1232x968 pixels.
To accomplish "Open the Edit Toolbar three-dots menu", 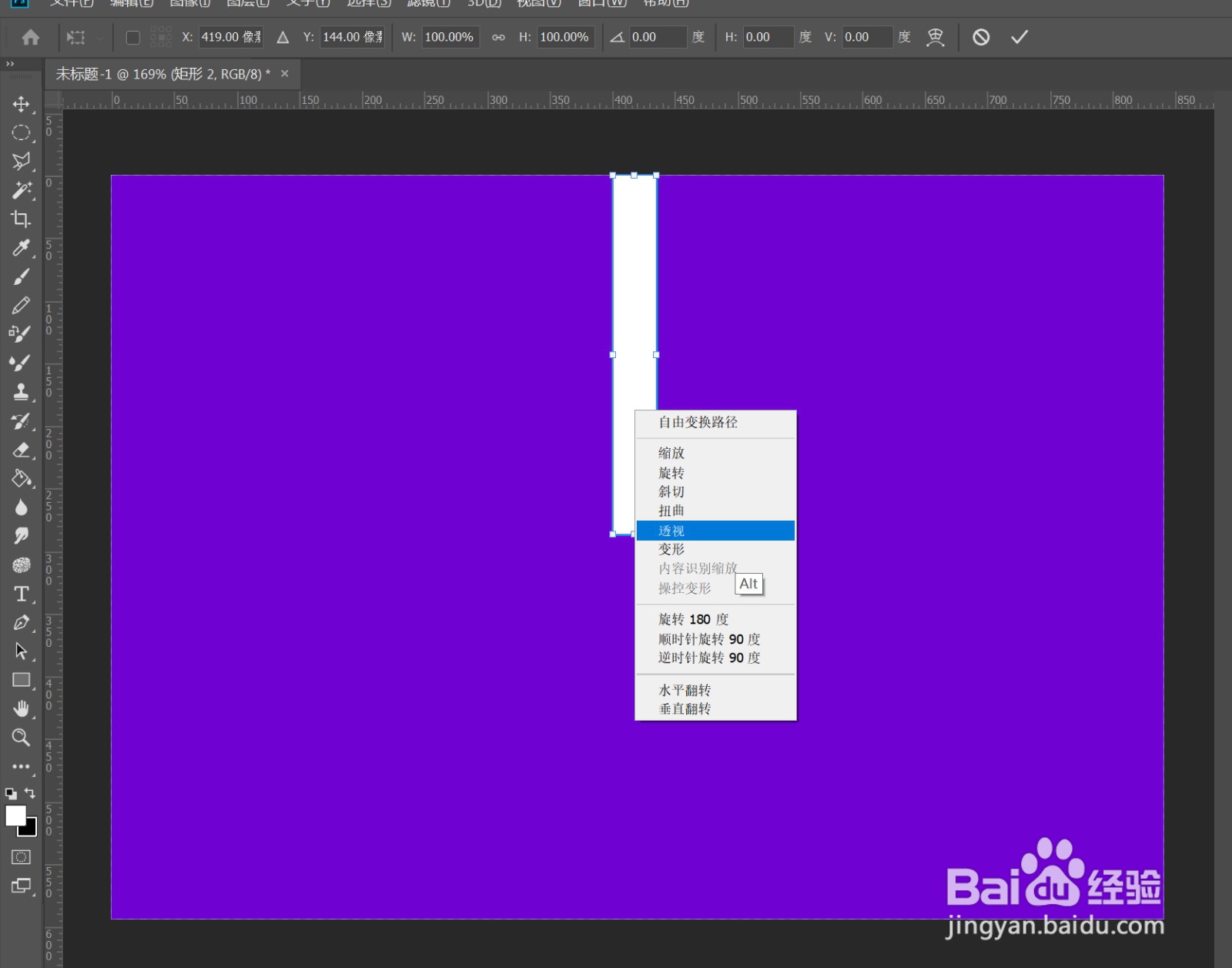I will point(21,766).
